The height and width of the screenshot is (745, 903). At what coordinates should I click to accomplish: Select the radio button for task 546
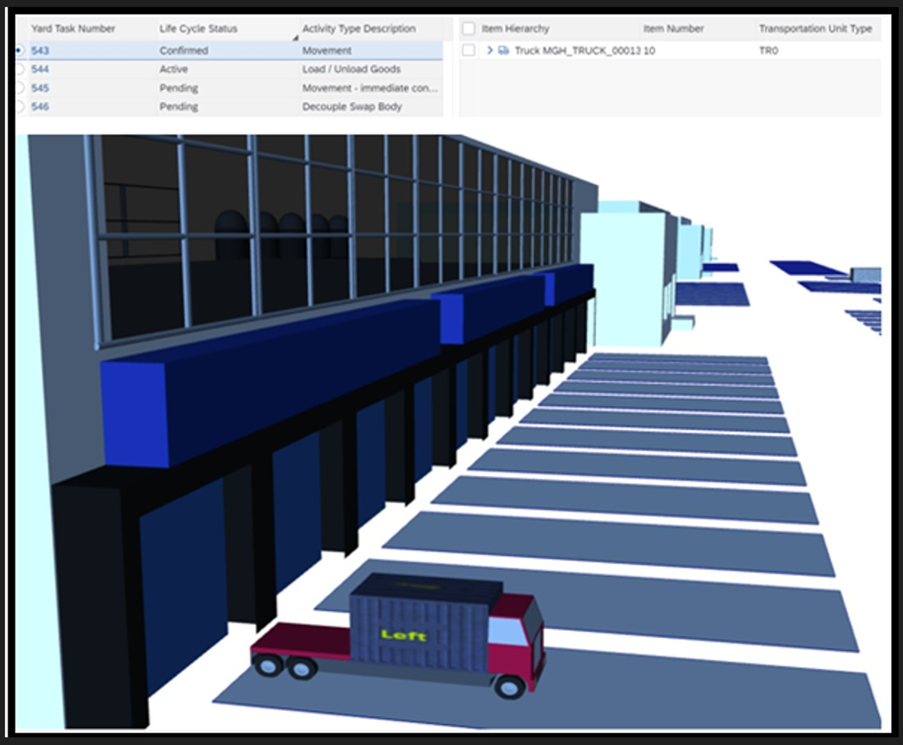tap(19, 106)
